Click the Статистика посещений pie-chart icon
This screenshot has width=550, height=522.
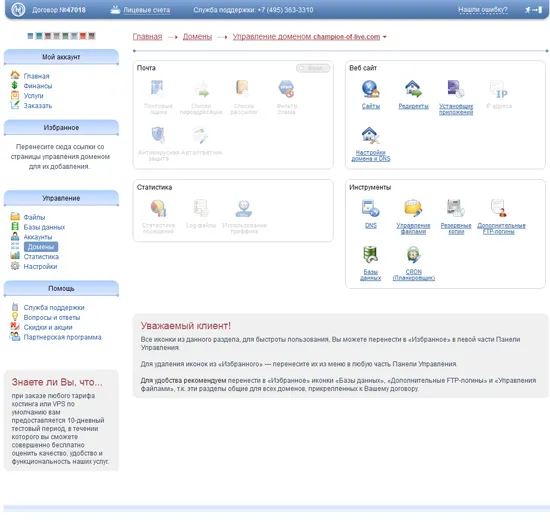(x=158, y=208)
